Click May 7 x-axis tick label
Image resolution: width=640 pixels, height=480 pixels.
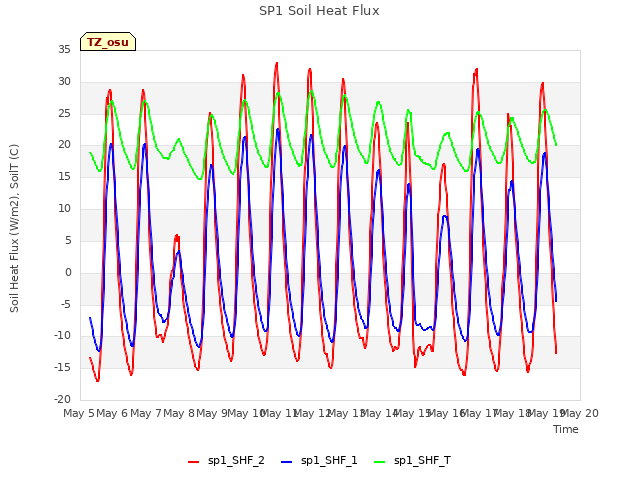point(146,413)
